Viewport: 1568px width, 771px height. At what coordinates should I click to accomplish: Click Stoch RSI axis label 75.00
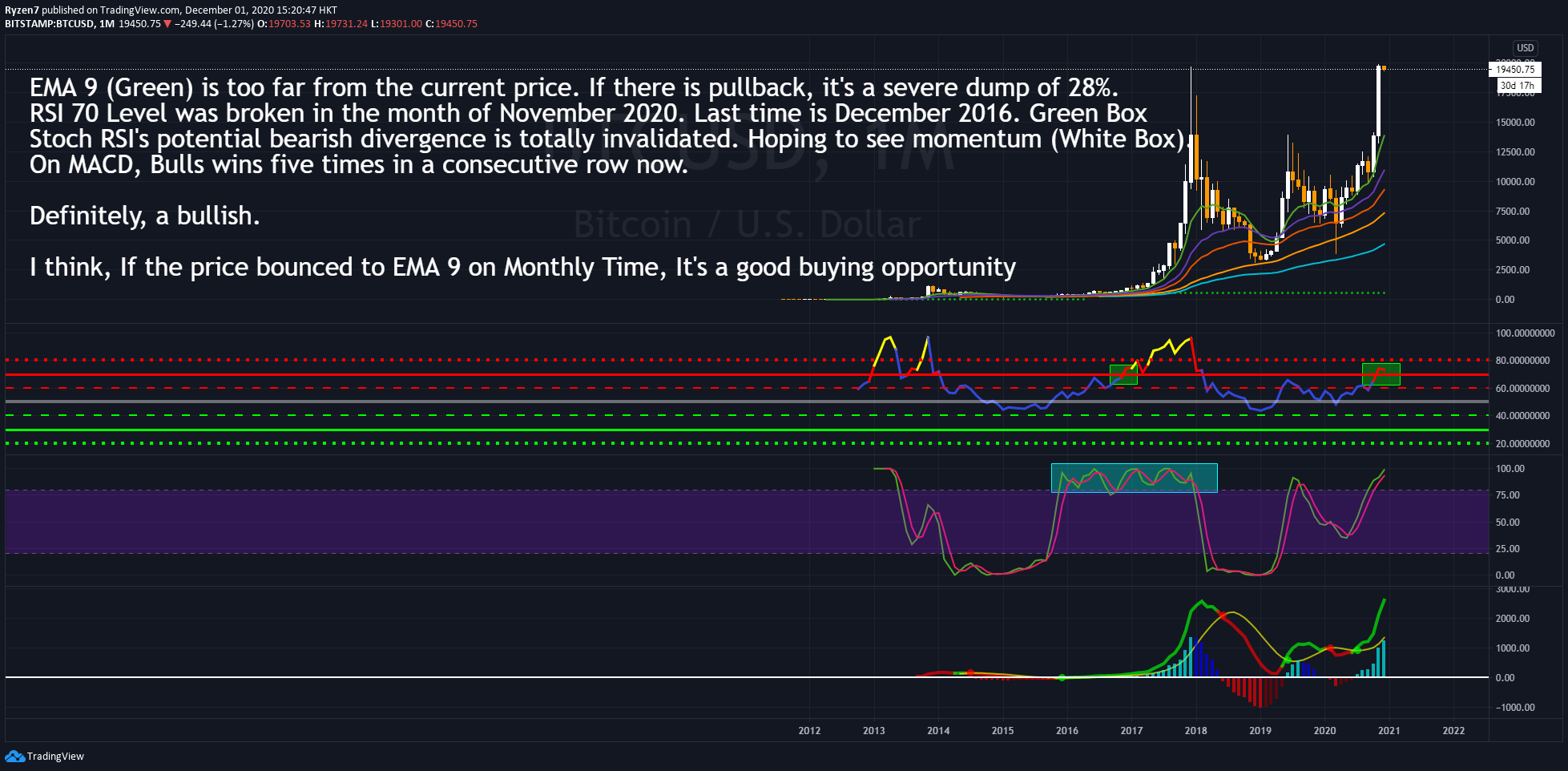pos(1508,495)
